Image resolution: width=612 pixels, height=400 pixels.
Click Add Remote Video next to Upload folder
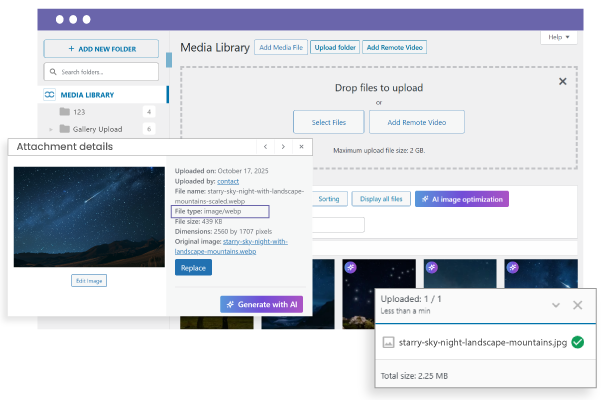395,47
